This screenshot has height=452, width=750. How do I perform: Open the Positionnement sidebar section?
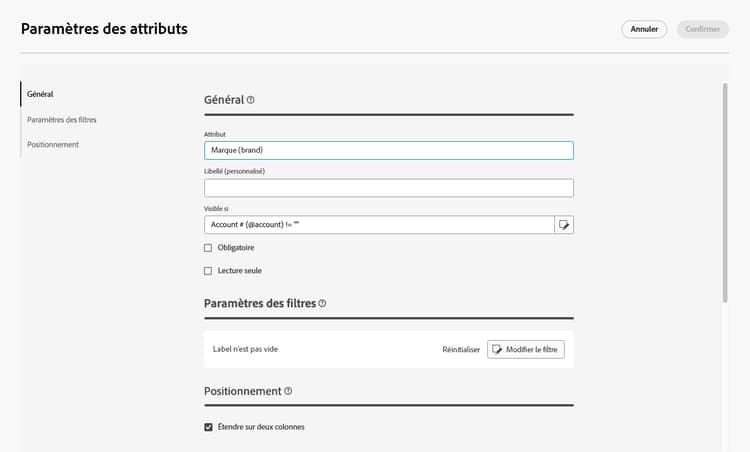[53, 145]
